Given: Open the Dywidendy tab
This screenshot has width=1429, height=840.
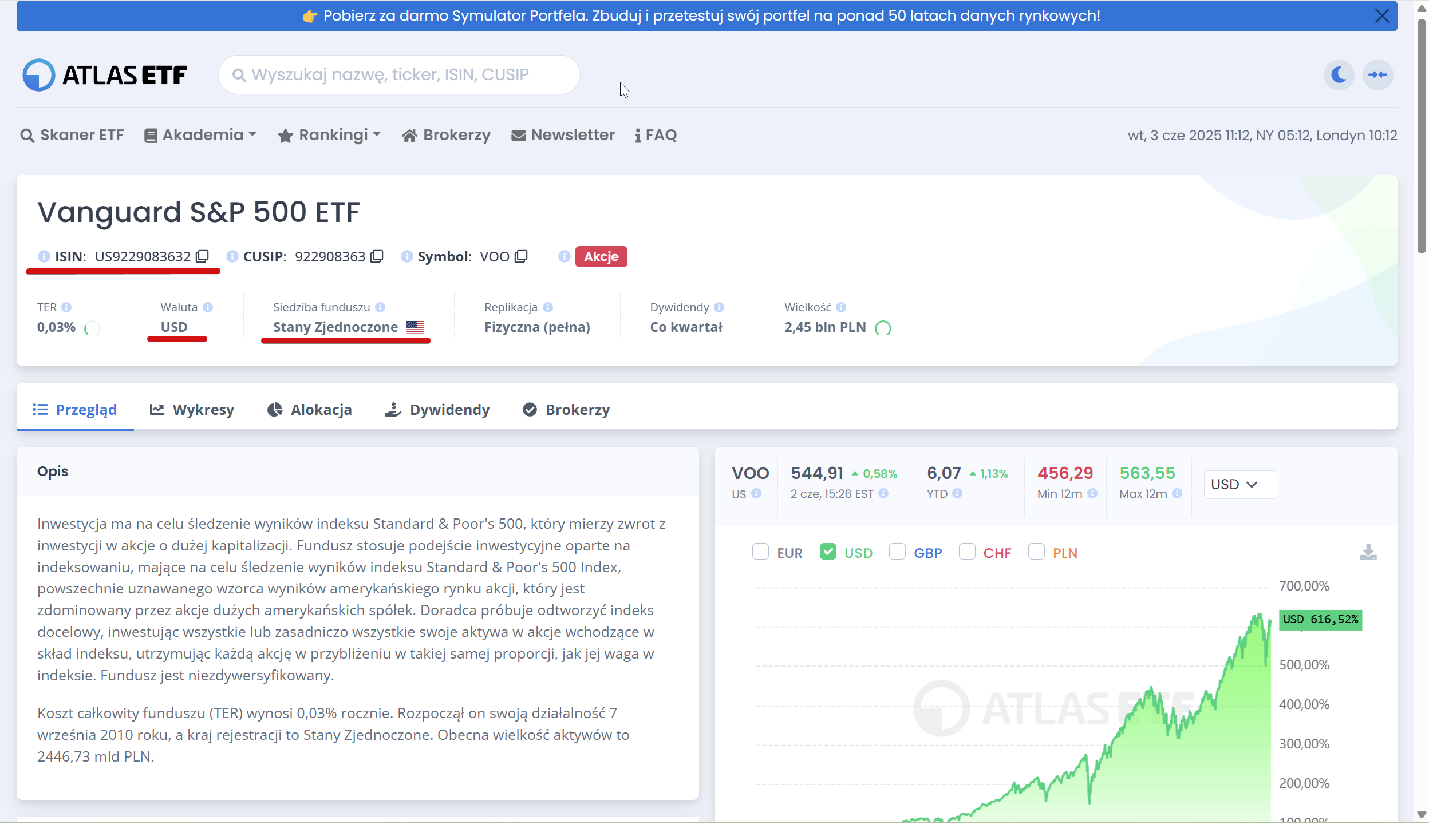Looking at the screenshot, I should [437, 410].
